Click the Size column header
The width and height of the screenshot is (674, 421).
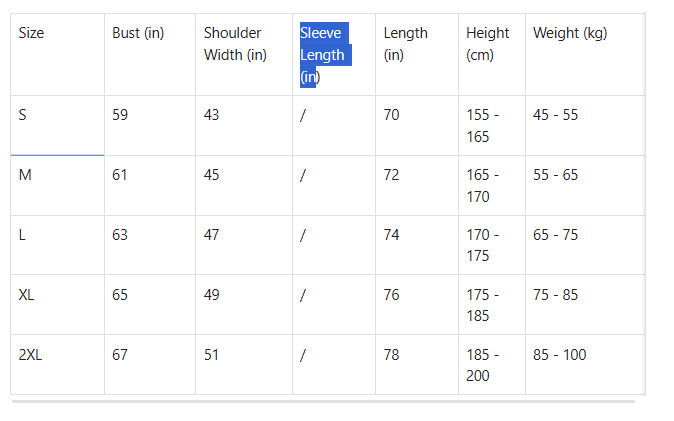[x=31, y=33]
